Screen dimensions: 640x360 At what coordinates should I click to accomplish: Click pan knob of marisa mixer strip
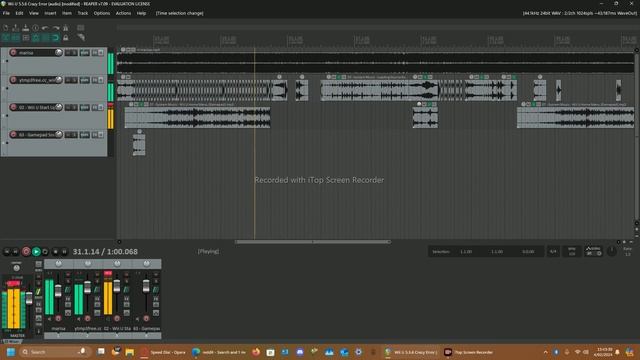[x=58, y=264]
